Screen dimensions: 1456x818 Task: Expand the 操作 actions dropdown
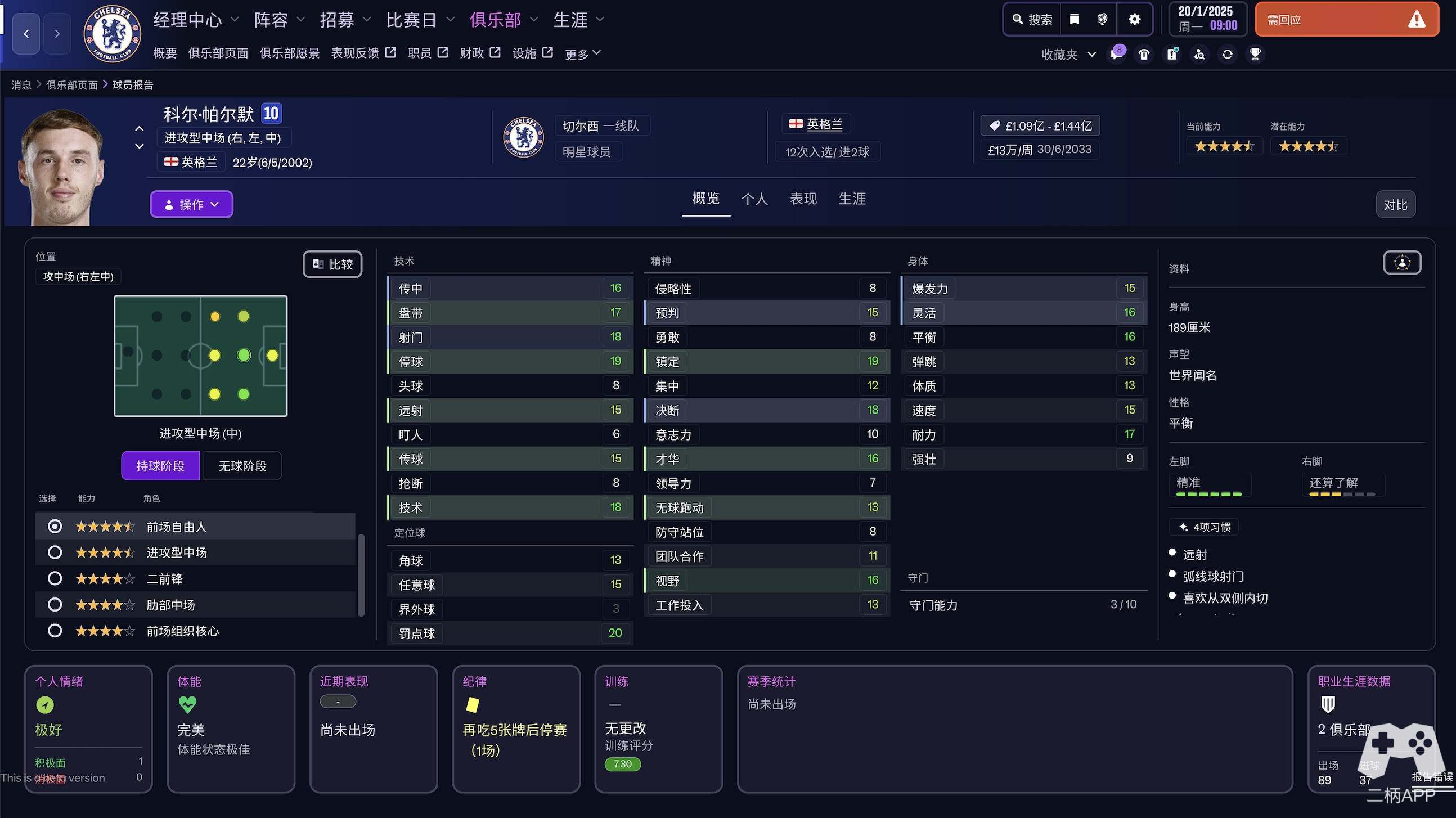point(191,205)
